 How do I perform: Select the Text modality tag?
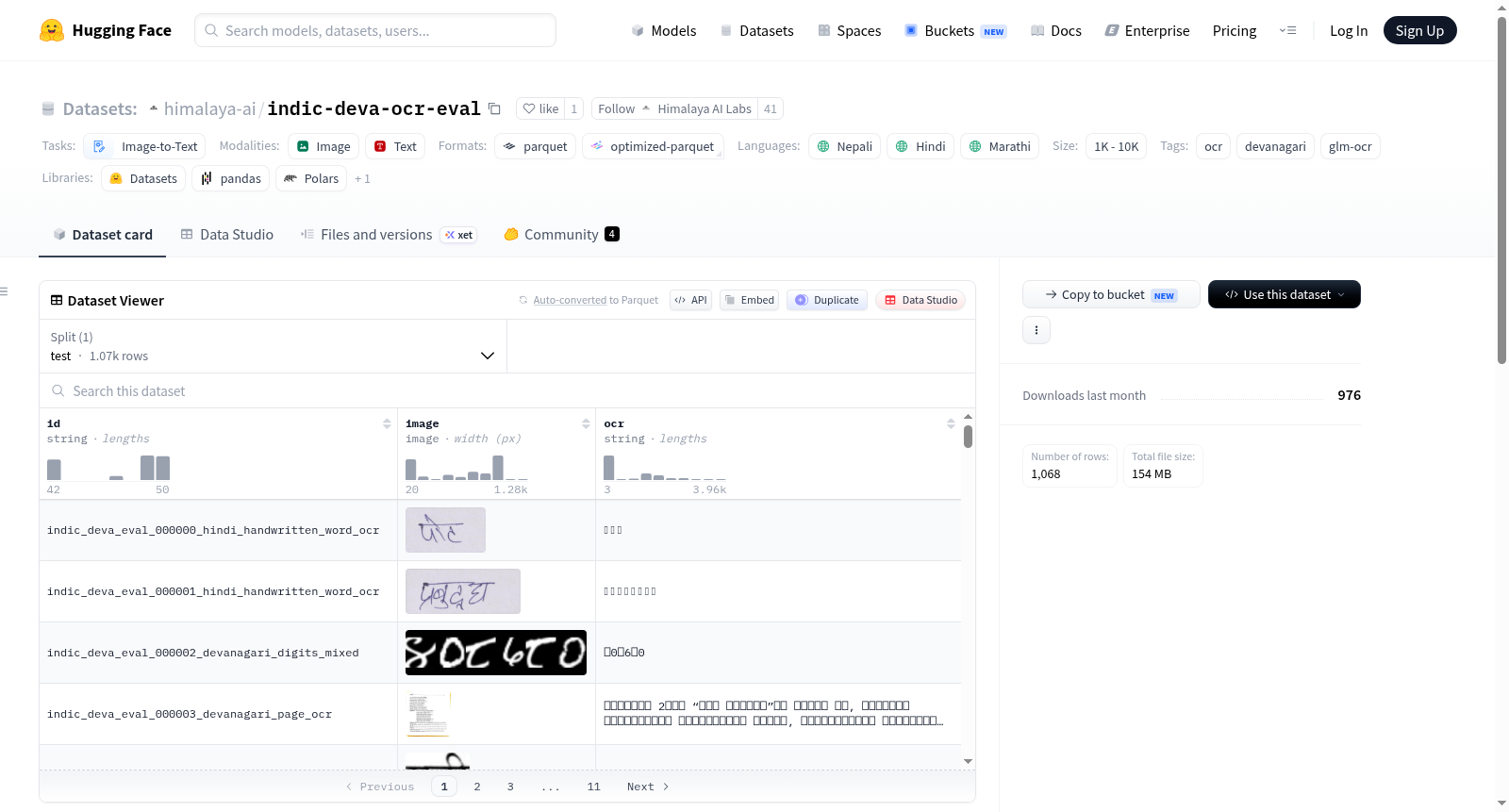click(395, 146)
